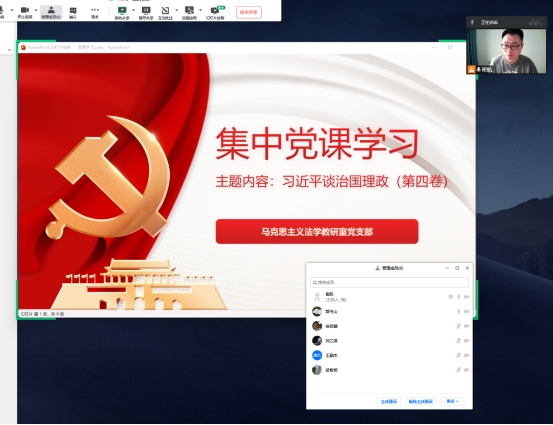Click the Unmute All button
The image size is (553, 425).
click(420, 401)
